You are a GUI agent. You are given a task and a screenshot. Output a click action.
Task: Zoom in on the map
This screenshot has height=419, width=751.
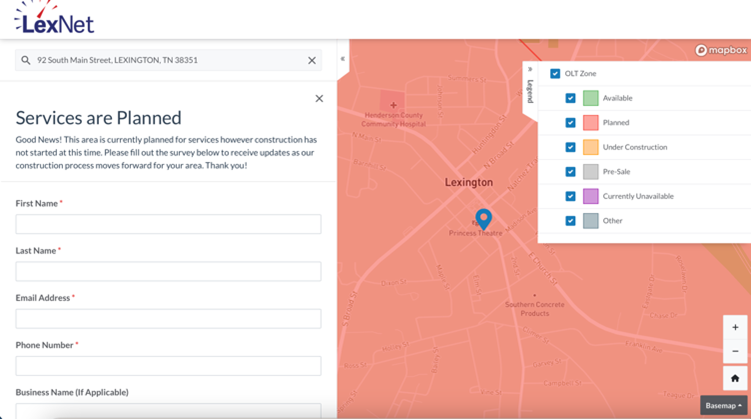point(735,327)
